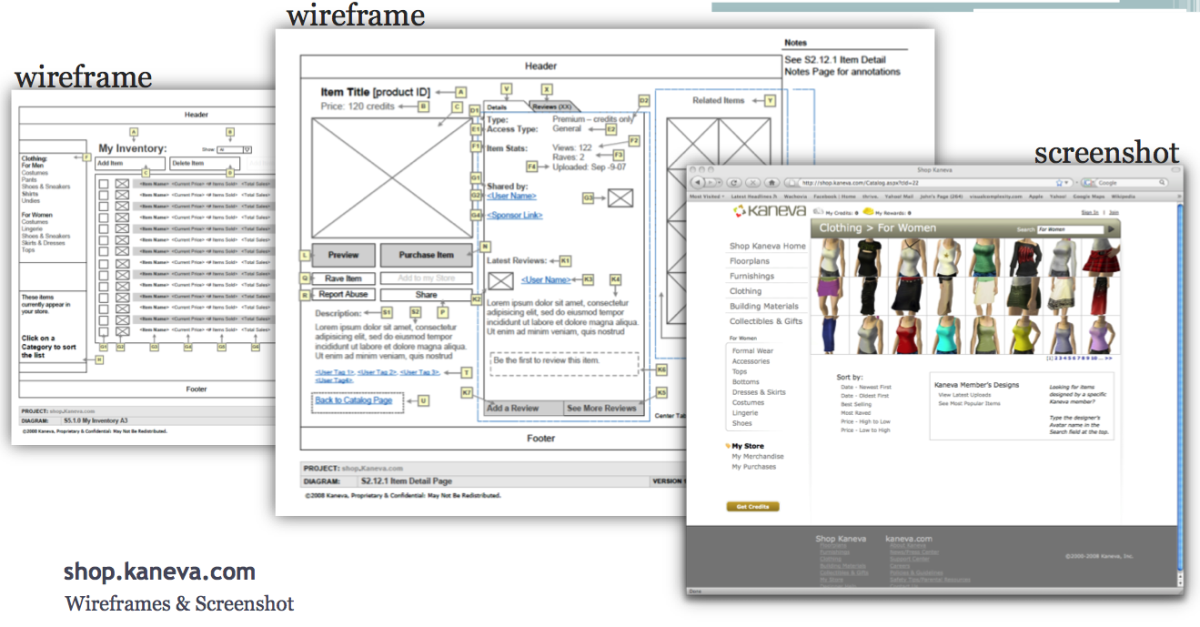The width and height of the screenshot is (1200, 627).
Task: Open the Google Maps bookmark
Action: 1089,196
